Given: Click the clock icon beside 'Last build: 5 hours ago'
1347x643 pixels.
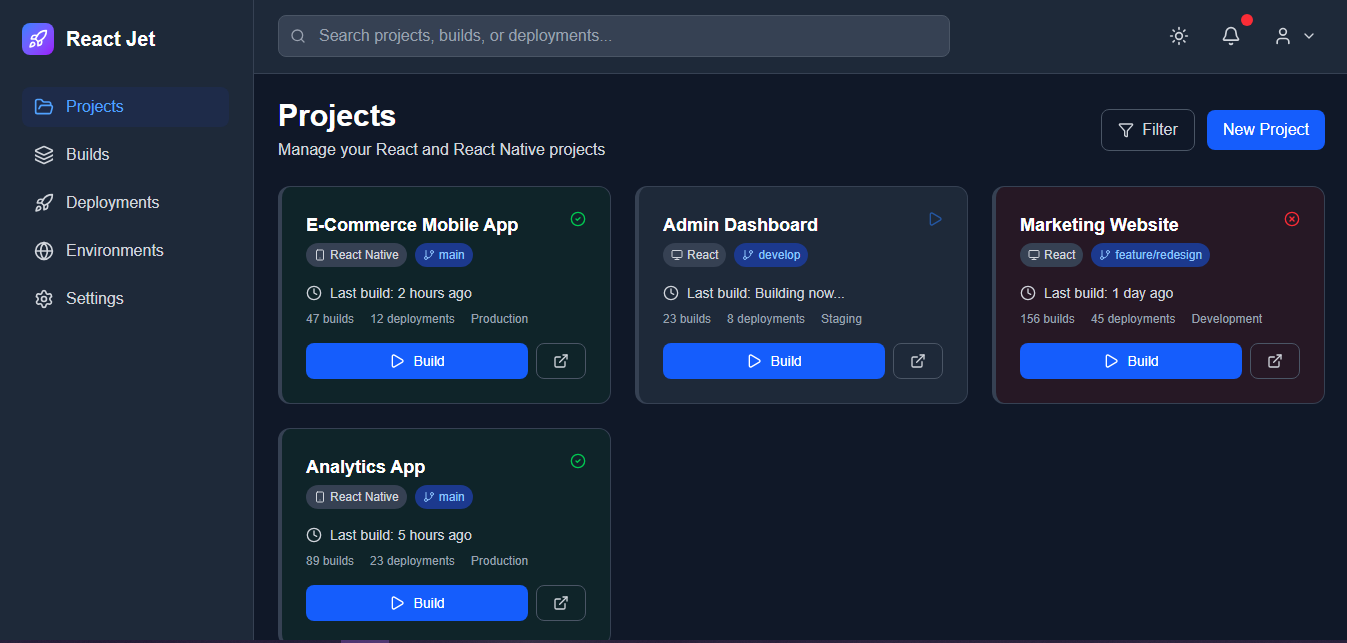Looking at the screenshot, I should coord(314,535).
